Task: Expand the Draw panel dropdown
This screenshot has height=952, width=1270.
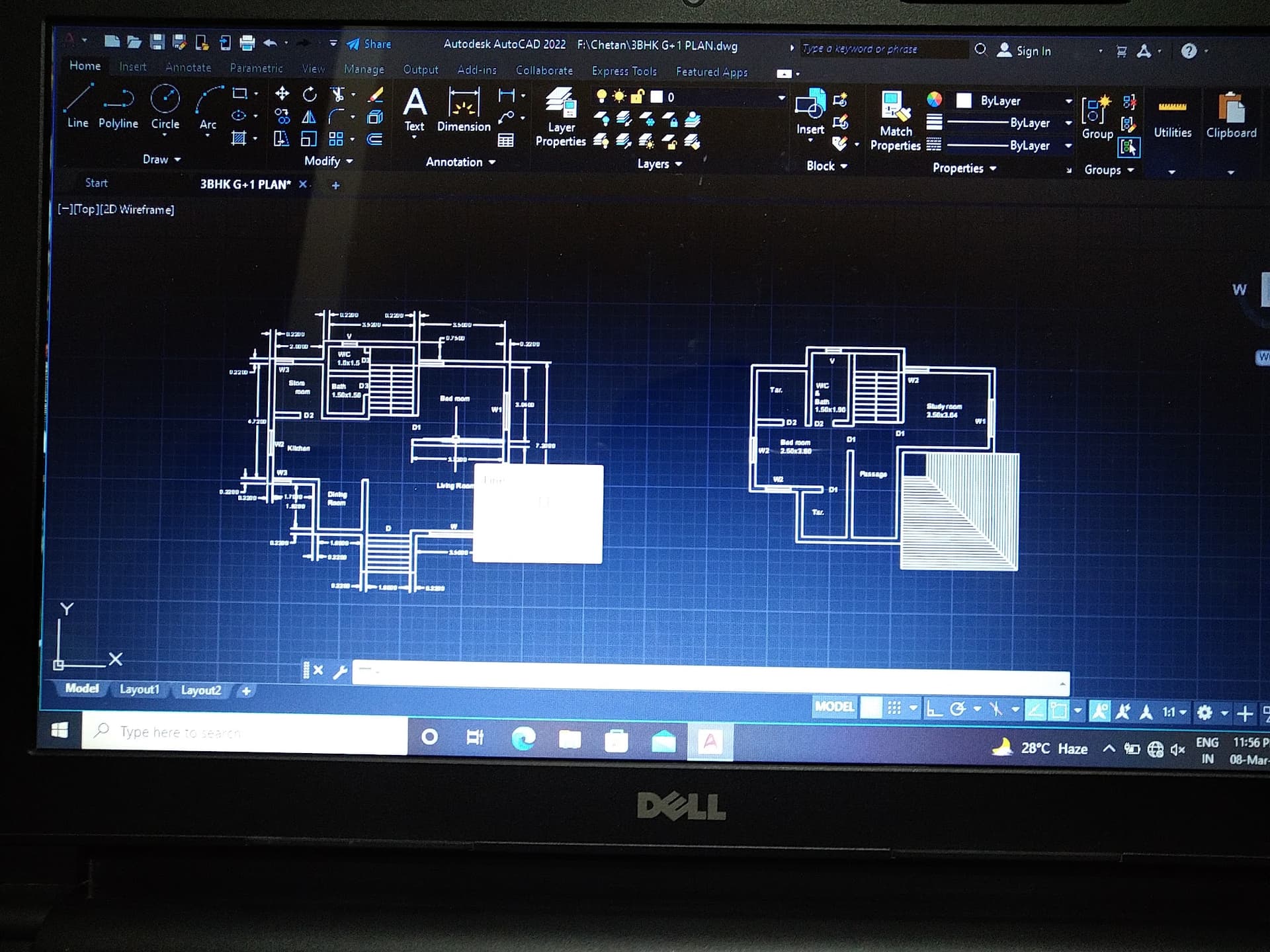Action: 161,159
